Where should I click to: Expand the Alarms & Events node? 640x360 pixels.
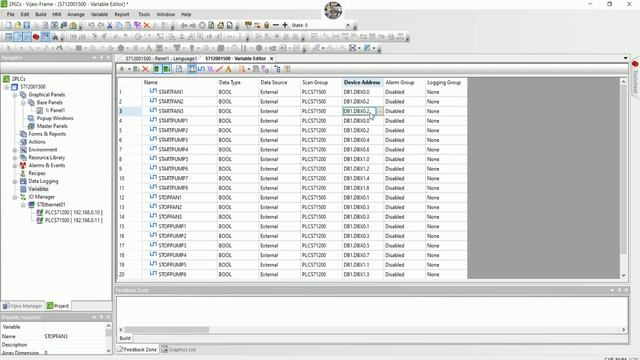pos(15,165)
